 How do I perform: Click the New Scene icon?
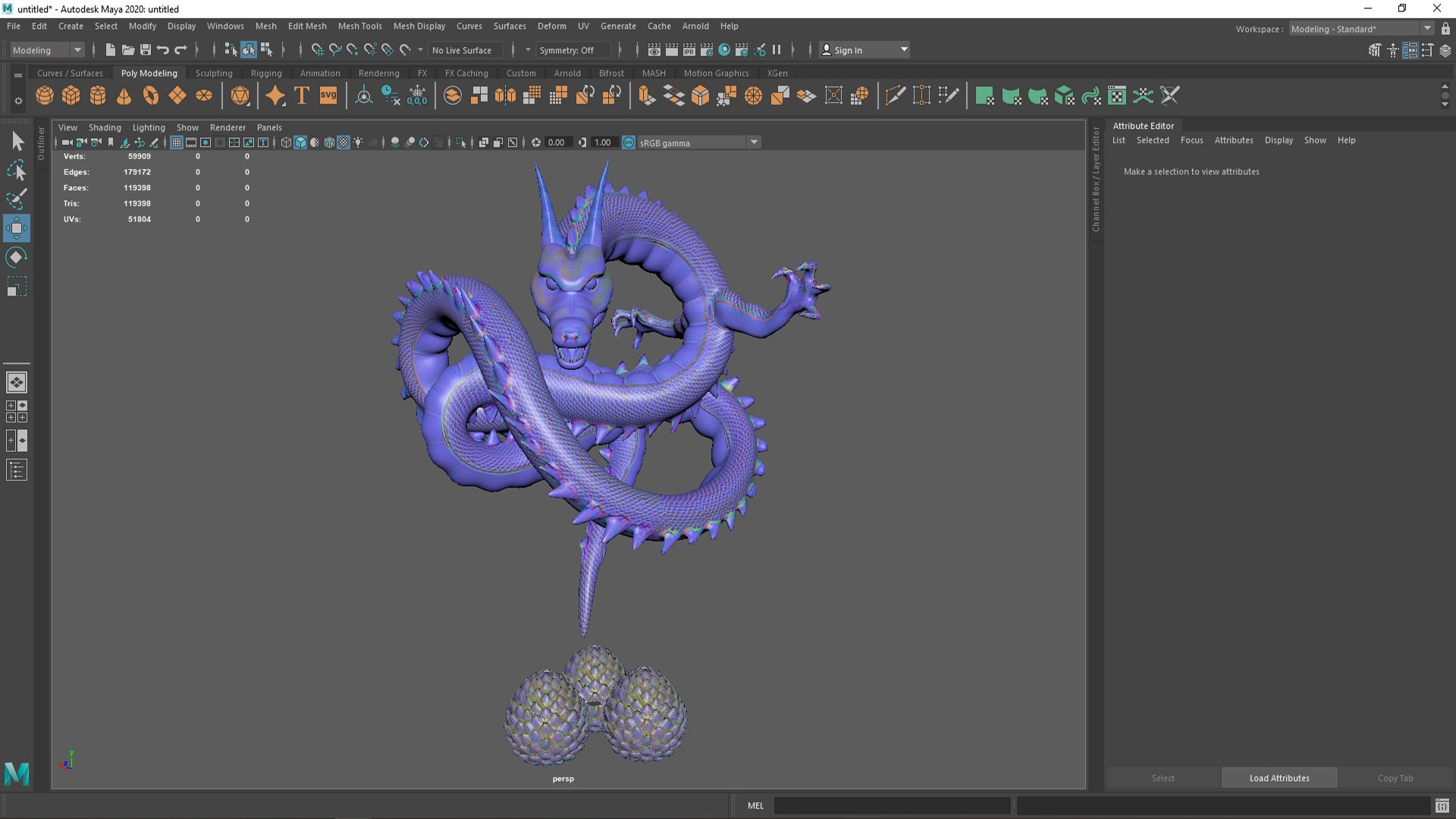pyautogui.click(x=110, y=50)
